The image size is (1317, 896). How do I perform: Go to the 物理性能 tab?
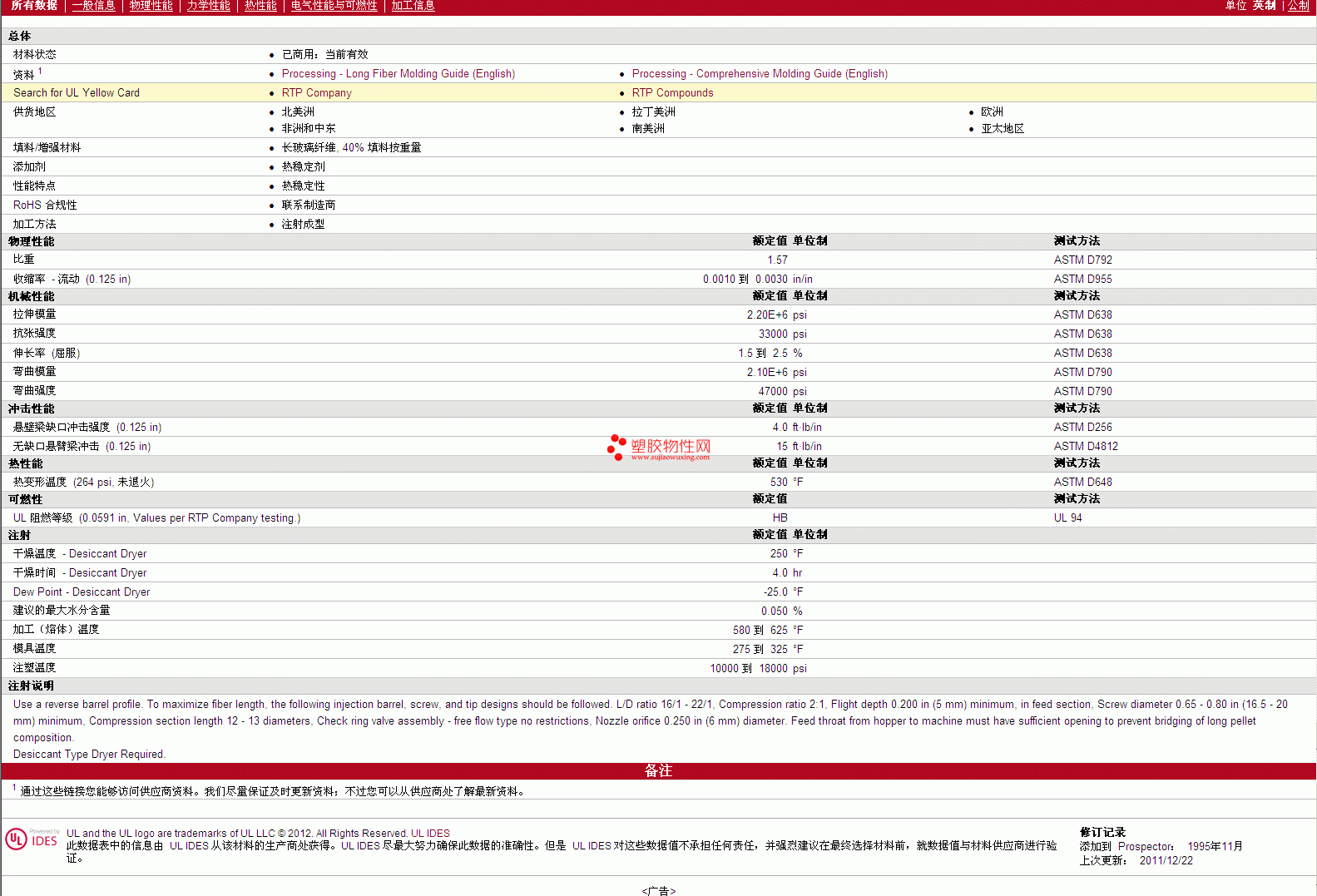click(x=151, y=6)
